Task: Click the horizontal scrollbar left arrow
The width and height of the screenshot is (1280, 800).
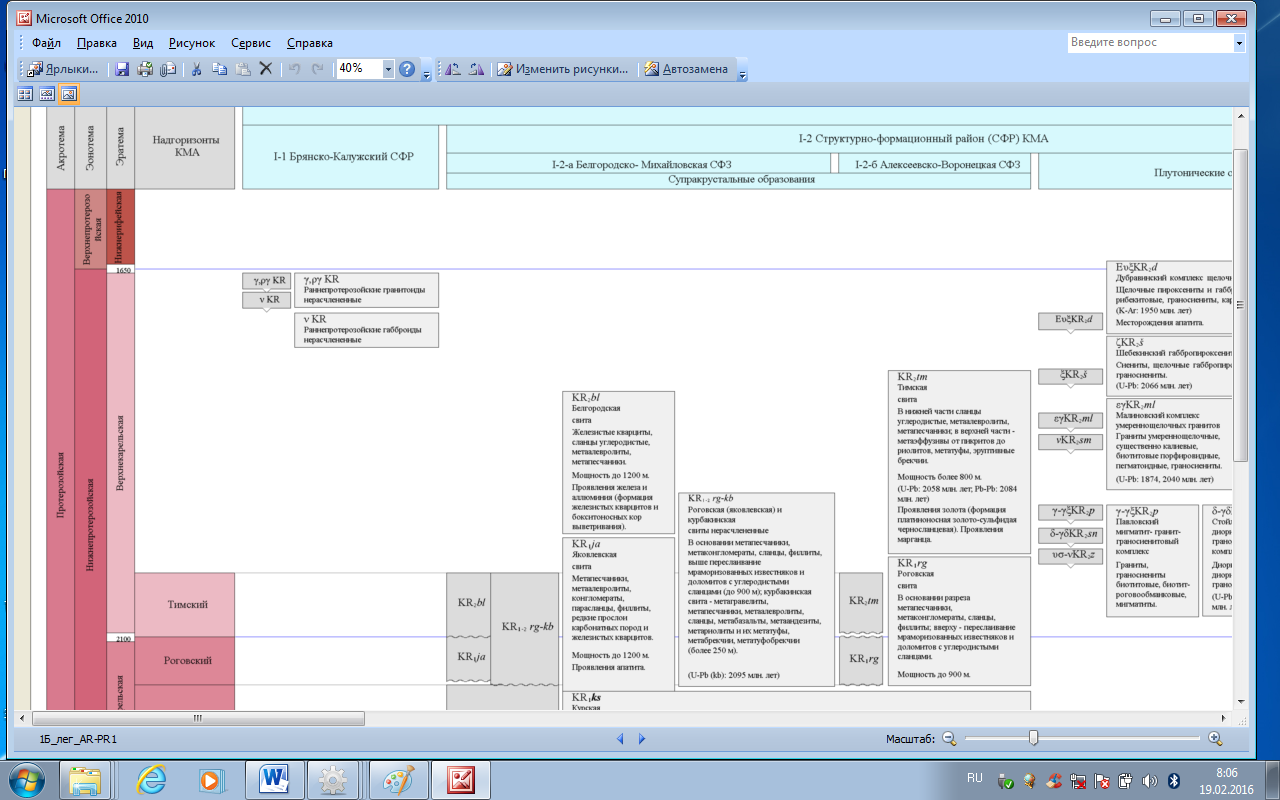Action: (24, 718)
